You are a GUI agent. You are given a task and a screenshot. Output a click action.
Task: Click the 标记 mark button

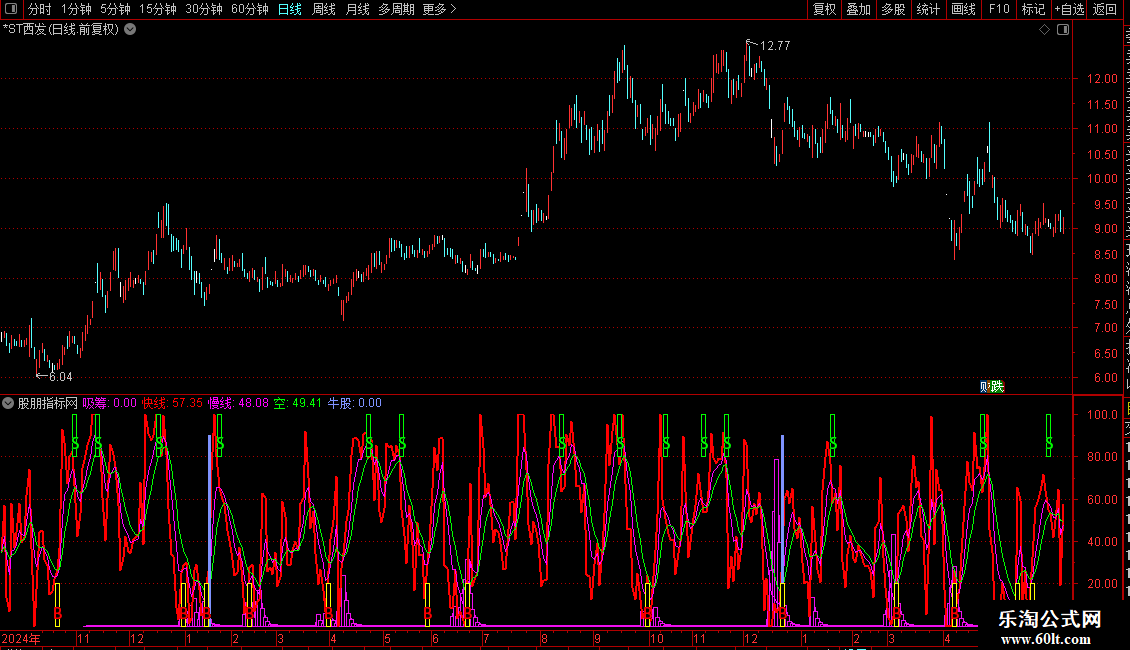coord(1033,9)
